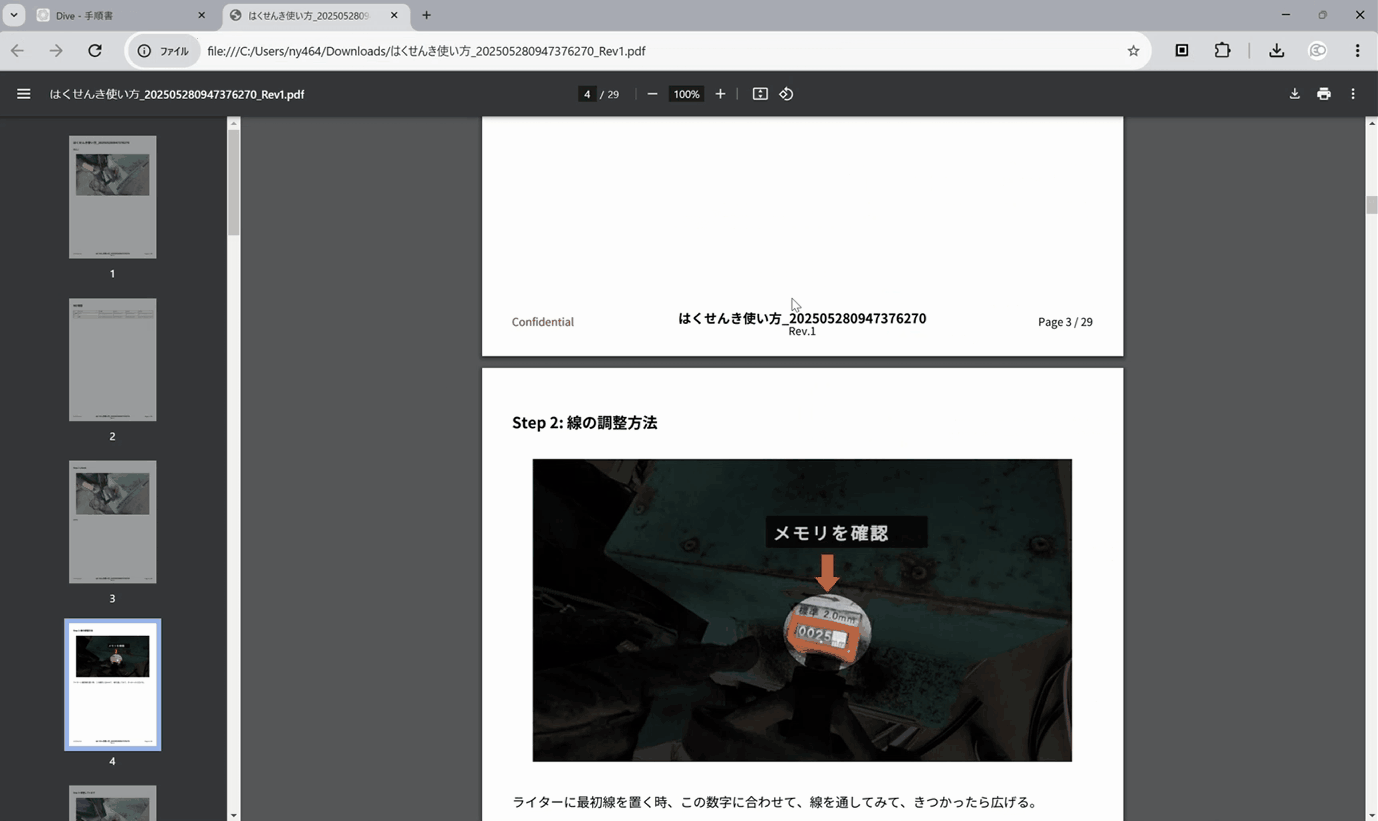Click the fit to page icon
1378x821 pixels.
760,94
